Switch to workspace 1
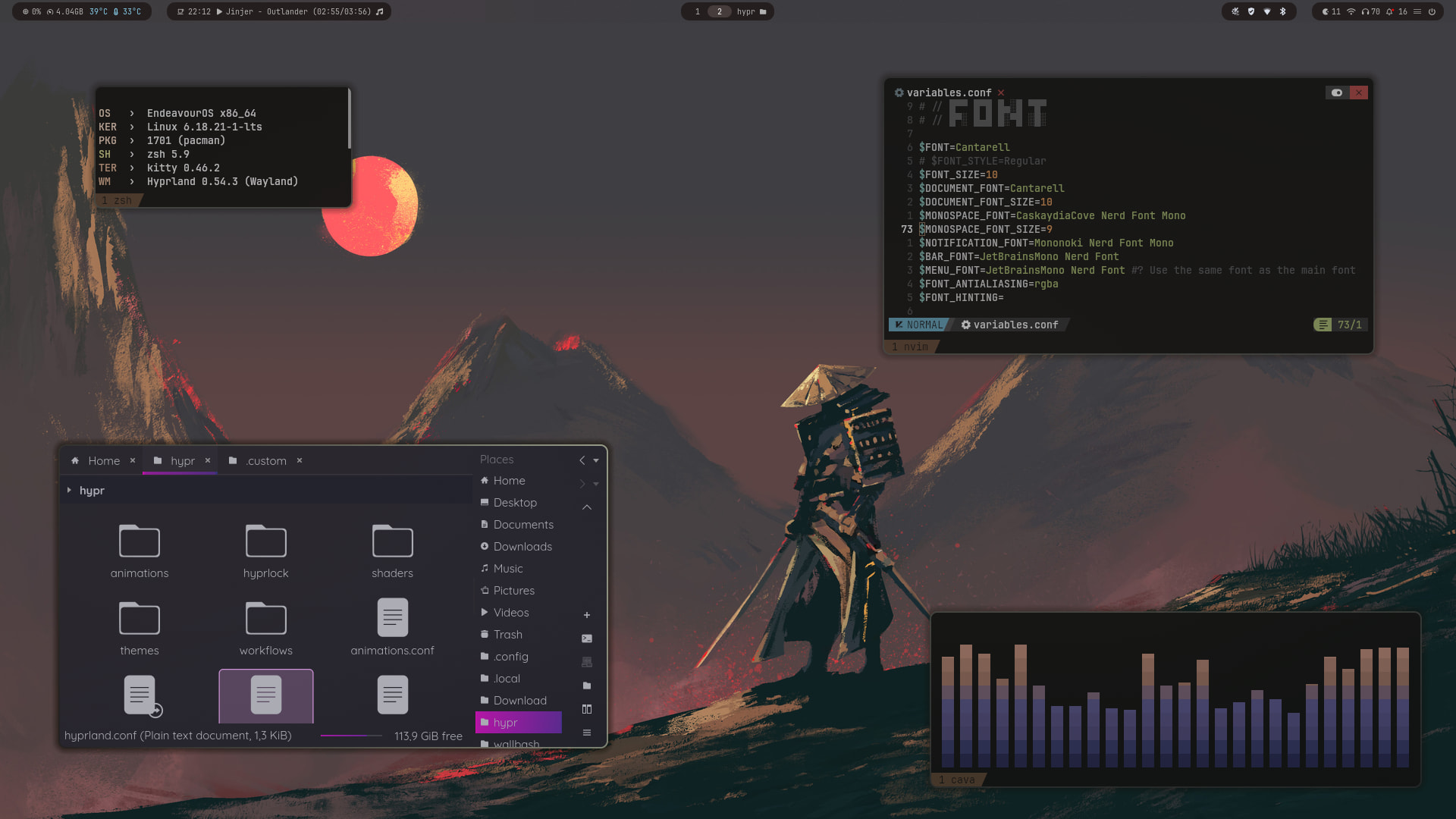The image size is (1456, 819). (x=698, y=11)
